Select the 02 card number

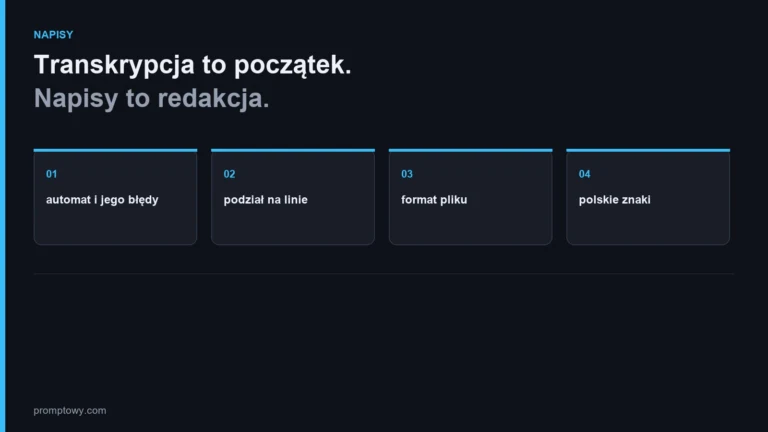click(229, 174)
